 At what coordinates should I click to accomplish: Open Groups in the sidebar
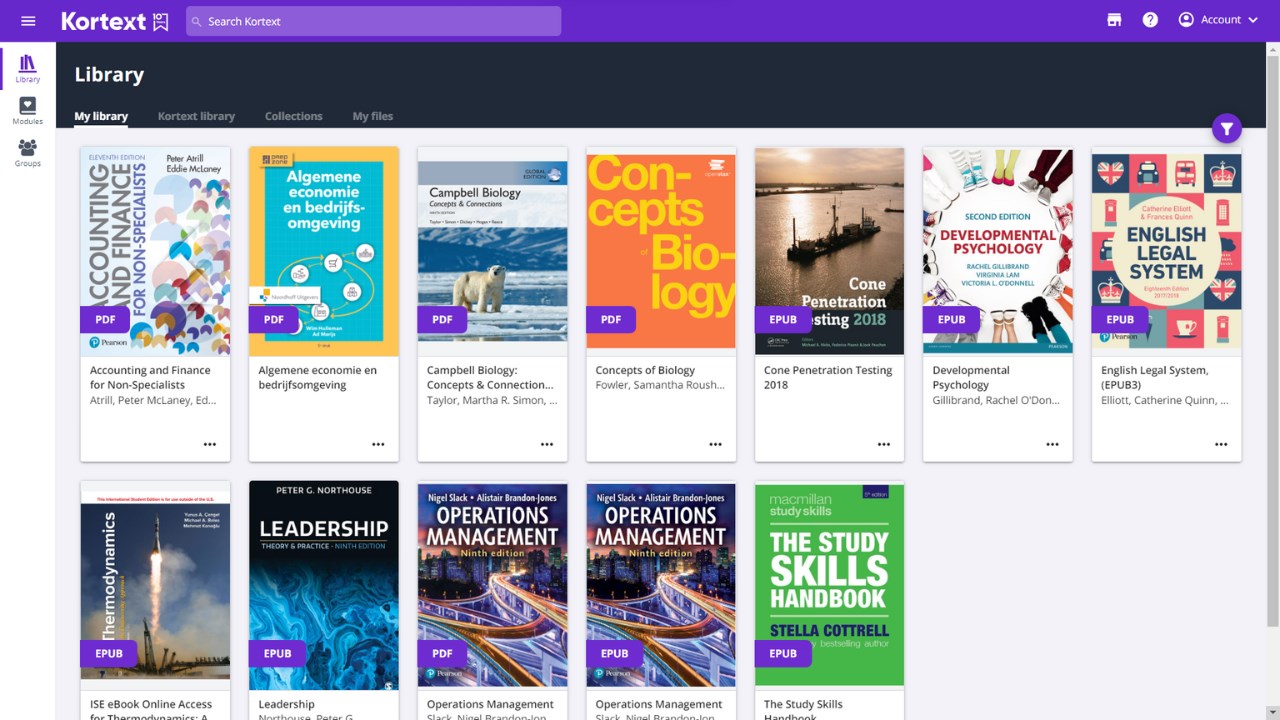28,153
